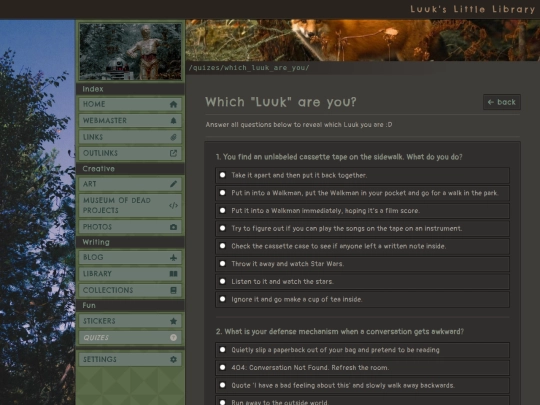This screenshot has height=405, width=540.
Task: Select 'Listen to it and watch the stars'
Action: [x=362, y=282]
